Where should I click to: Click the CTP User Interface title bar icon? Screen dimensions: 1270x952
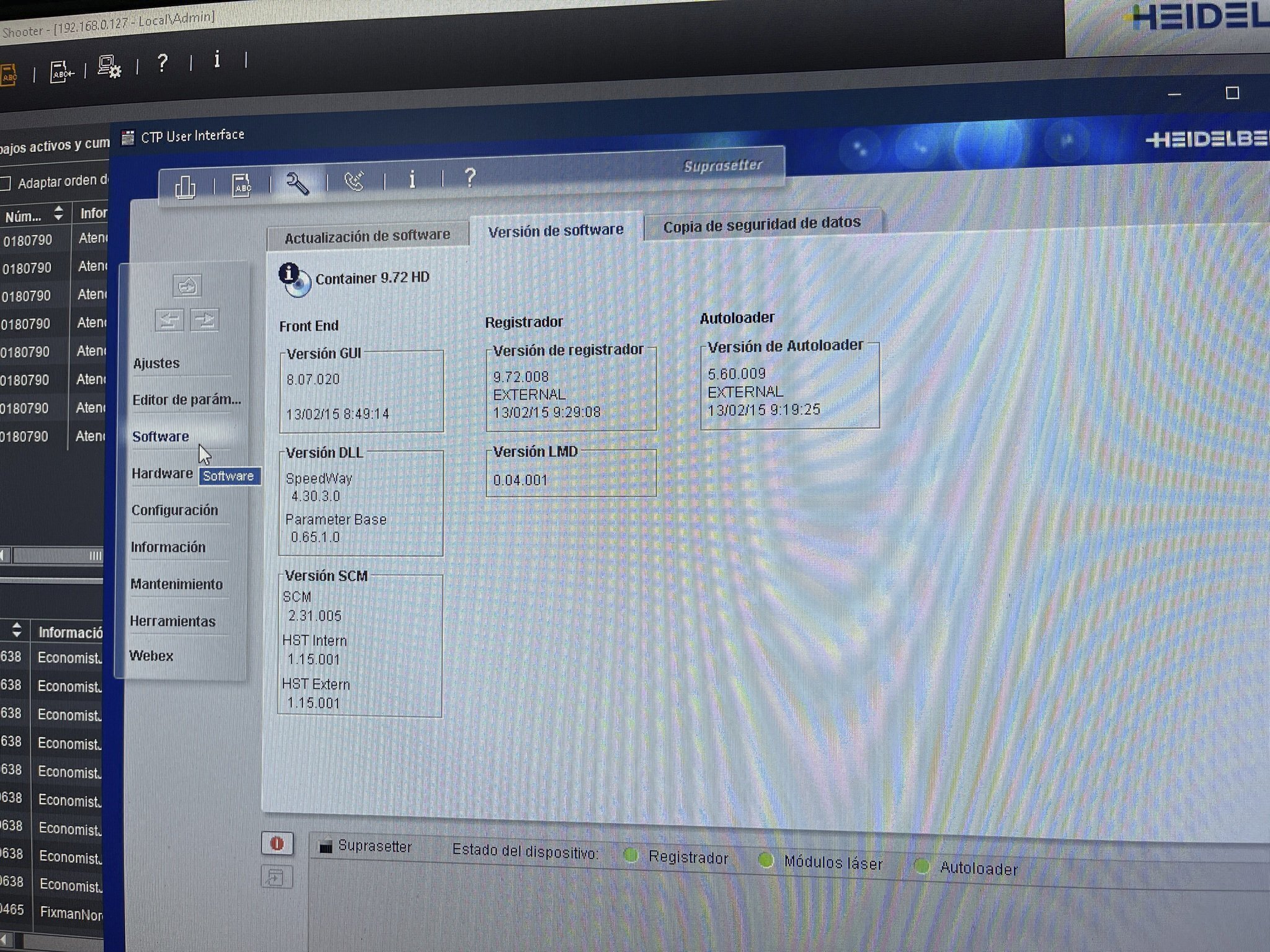pyautogui.click(x=128, y=138)
